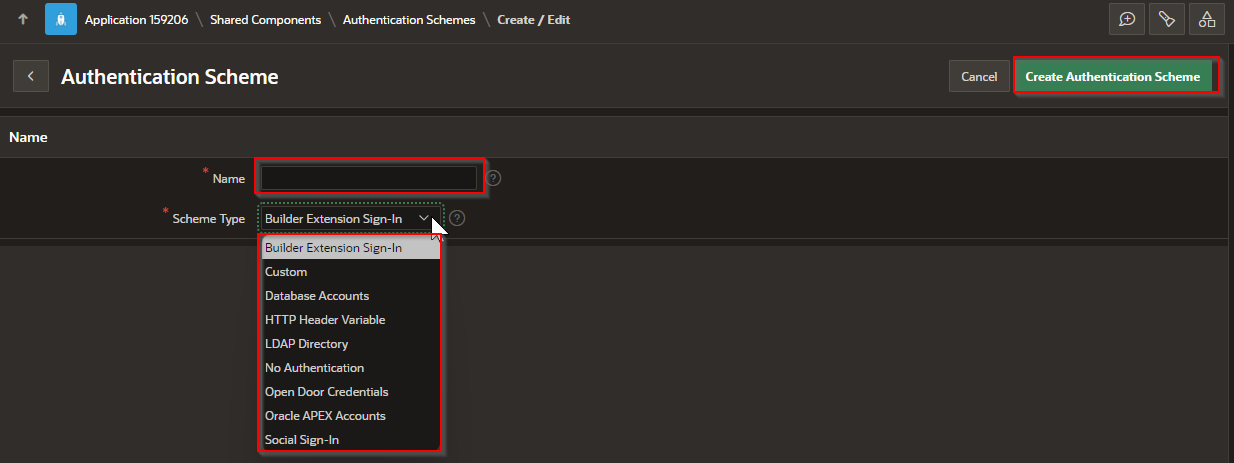Open the page utilities wrench icon

[1167, 19]
